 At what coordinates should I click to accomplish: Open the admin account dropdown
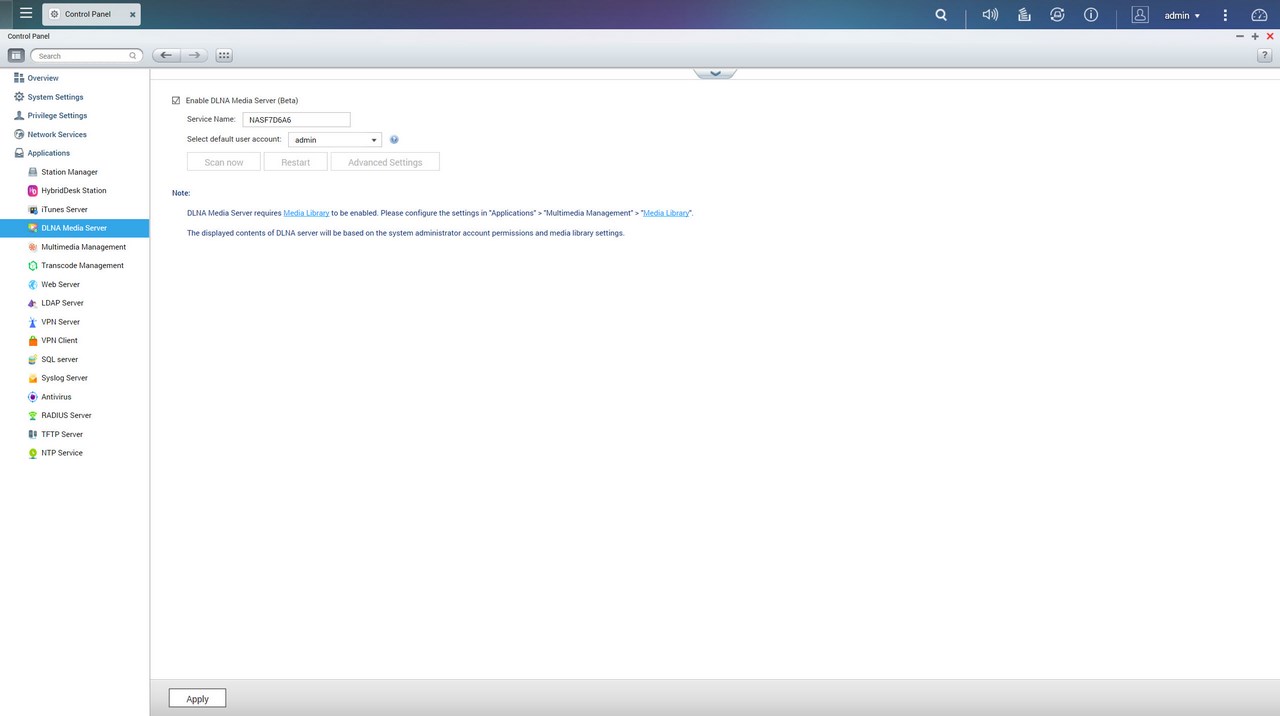pos(1182,15)
